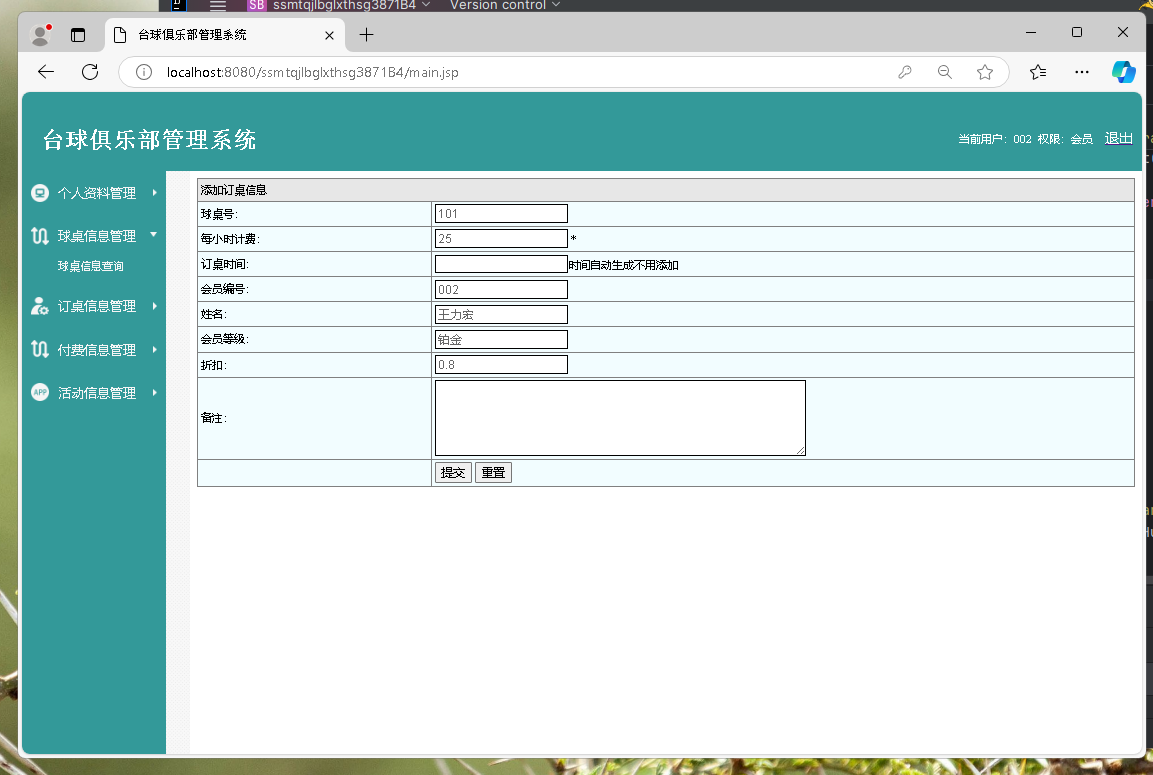Screen dimensions: 1153x775
Task: Close the 台球俱乐部管理系统 tab
Action: pyautogui.click(x=329, y=35)
